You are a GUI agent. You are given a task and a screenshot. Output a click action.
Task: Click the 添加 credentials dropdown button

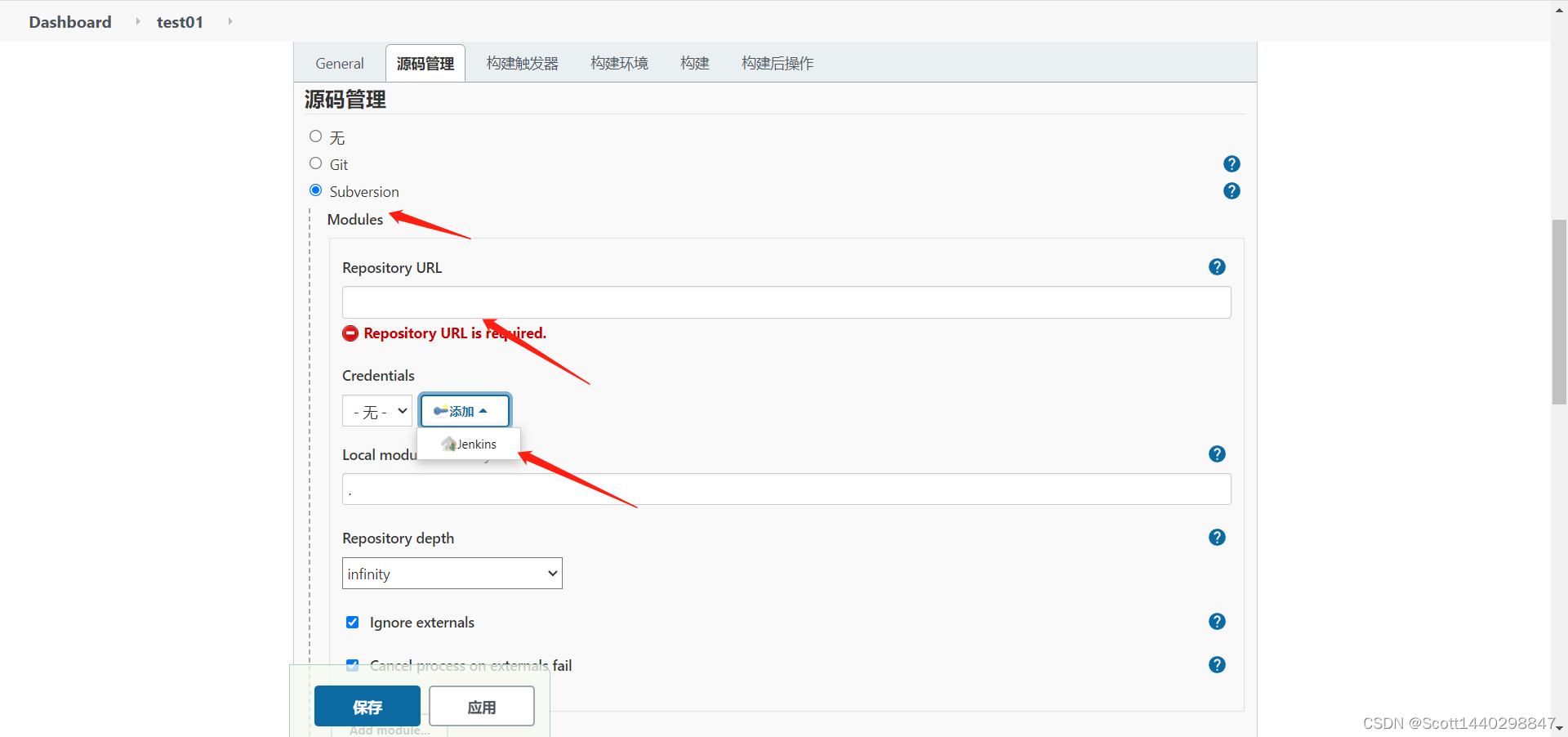click(465, 411)
